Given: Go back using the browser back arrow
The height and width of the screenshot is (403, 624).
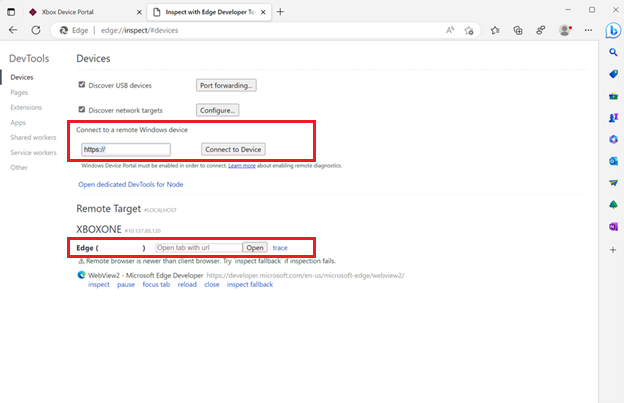Looking at the screenshot, I should (13, 30).
